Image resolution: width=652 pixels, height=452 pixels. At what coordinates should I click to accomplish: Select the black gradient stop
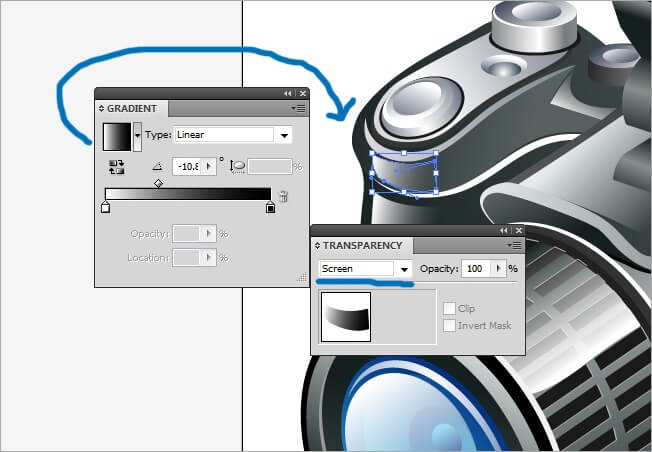pos(270,207)
